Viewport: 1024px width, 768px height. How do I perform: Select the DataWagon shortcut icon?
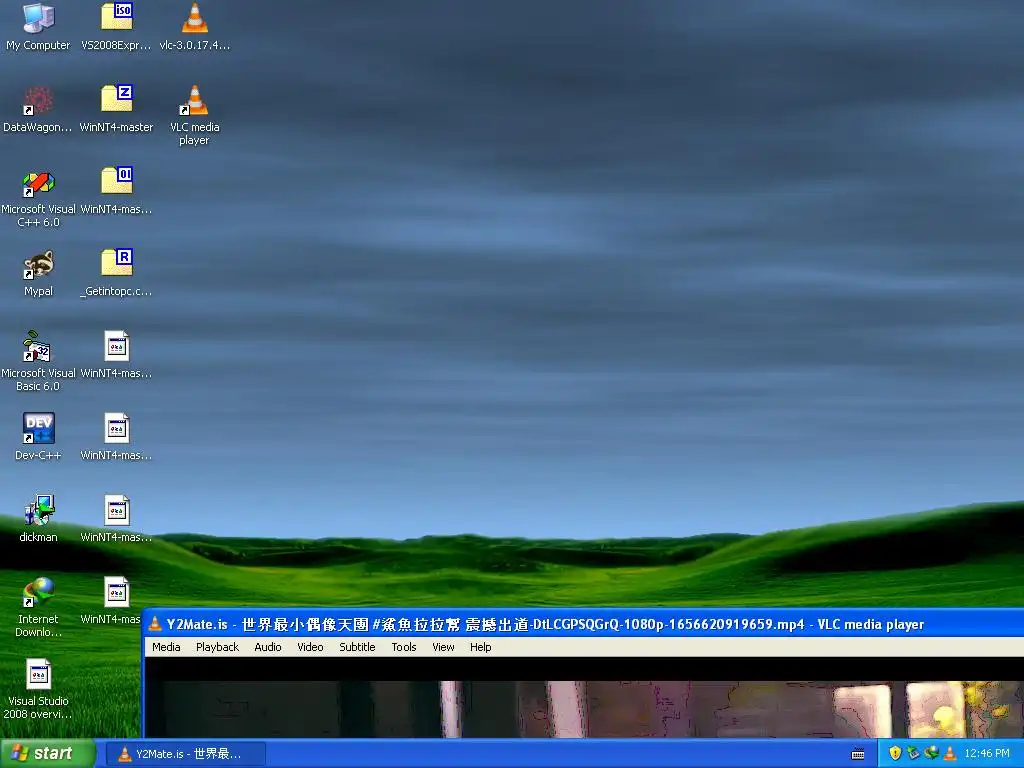click(38, 108)
